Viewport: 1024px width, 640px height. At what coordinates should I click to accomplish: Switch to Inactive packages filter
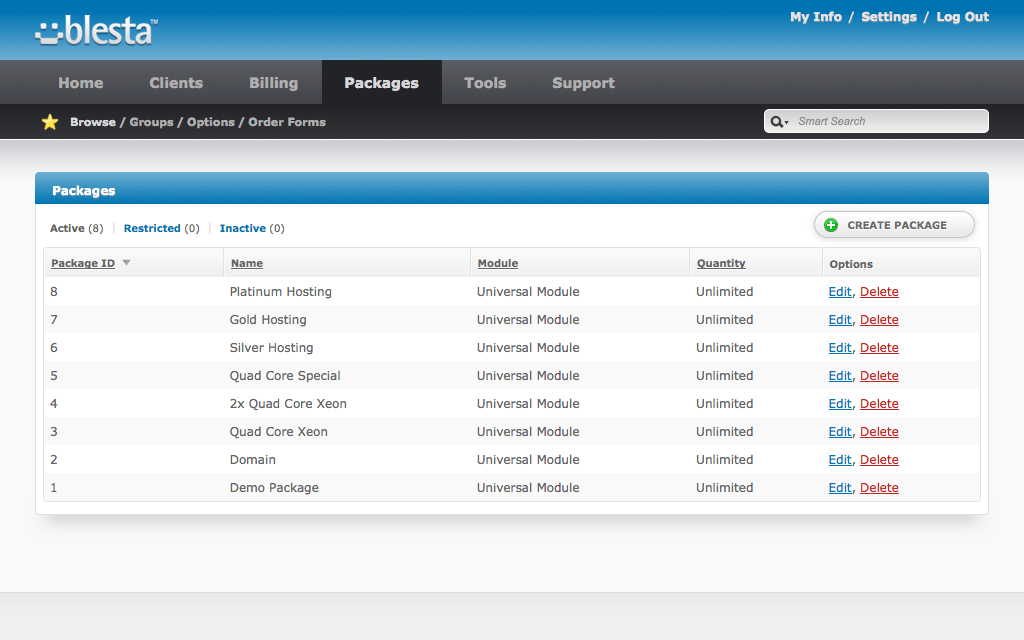pyautogui.click(x=242, y=228)
